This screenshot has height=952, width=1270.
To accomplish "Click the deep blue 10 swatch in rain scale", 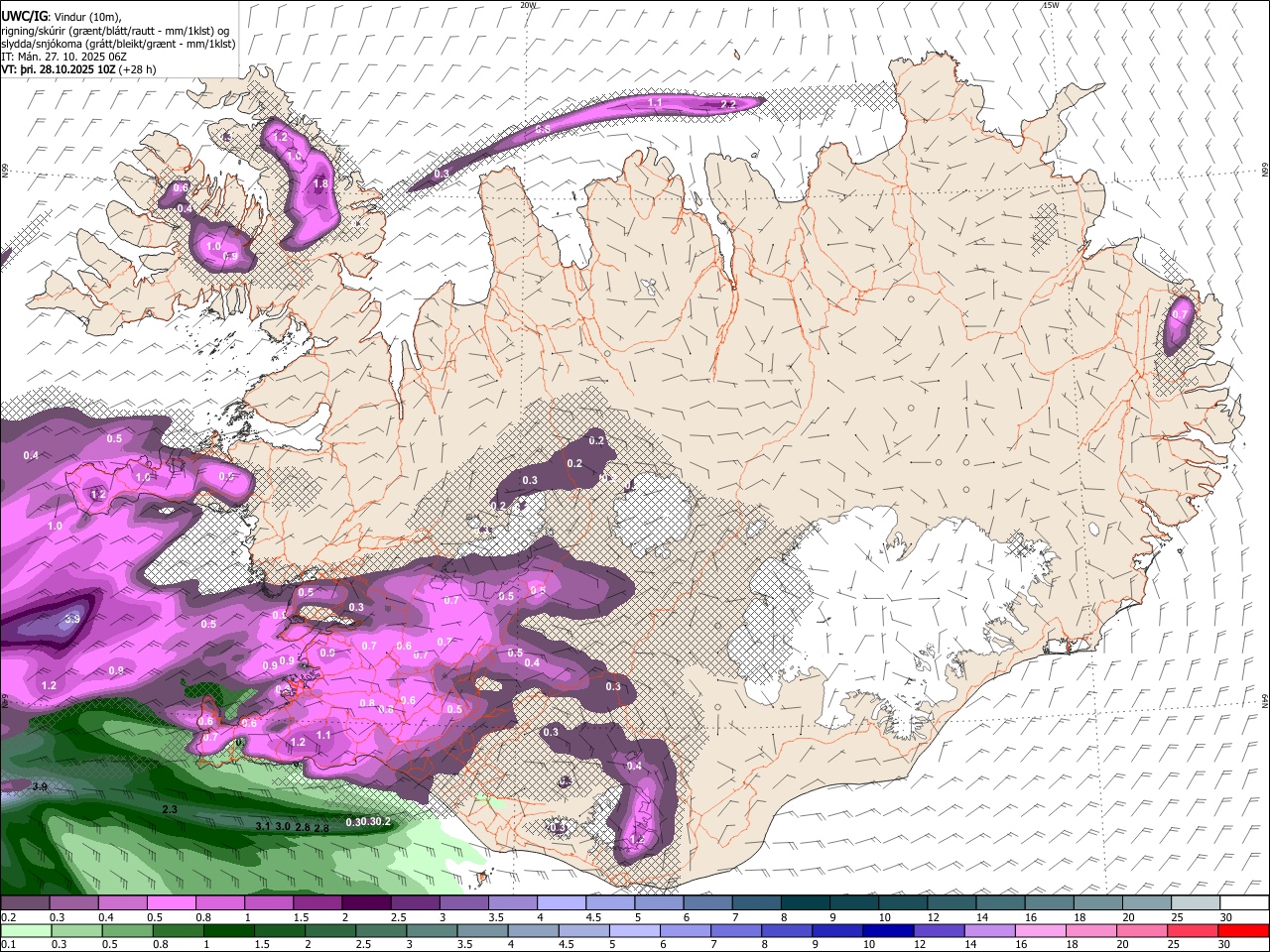I will tap(887, 930).
